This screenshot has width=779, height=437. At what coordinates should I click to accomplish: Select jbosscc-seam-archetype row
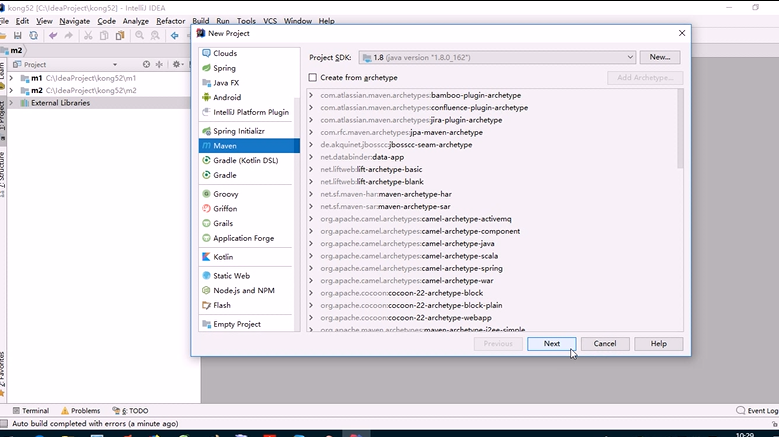click(492, 145)
